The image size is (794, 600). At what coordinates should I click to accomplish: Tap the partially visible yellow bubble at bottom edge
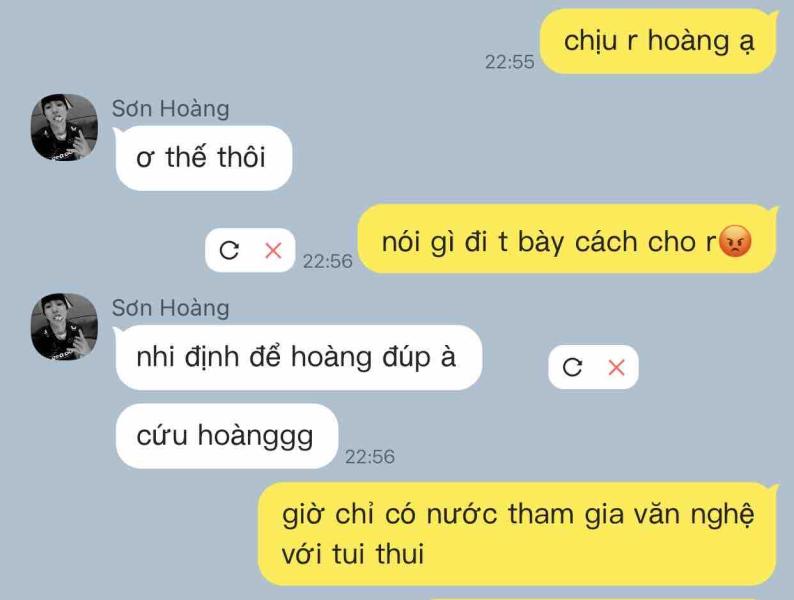click(x=603, y=598)
